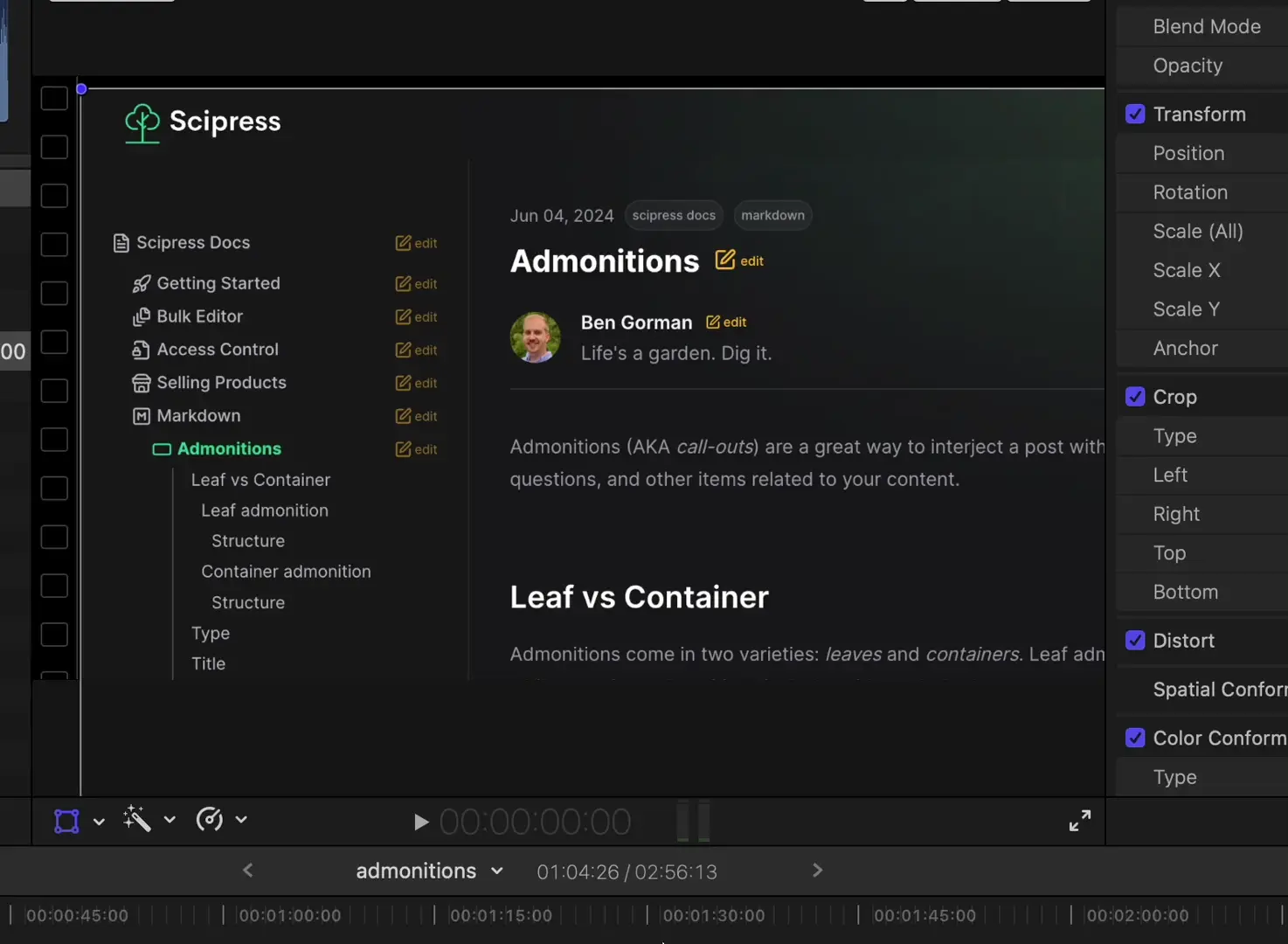Open the chevron next to the retiming icon
This screenshot has height=944, width=1288.
tap(241, 820)
